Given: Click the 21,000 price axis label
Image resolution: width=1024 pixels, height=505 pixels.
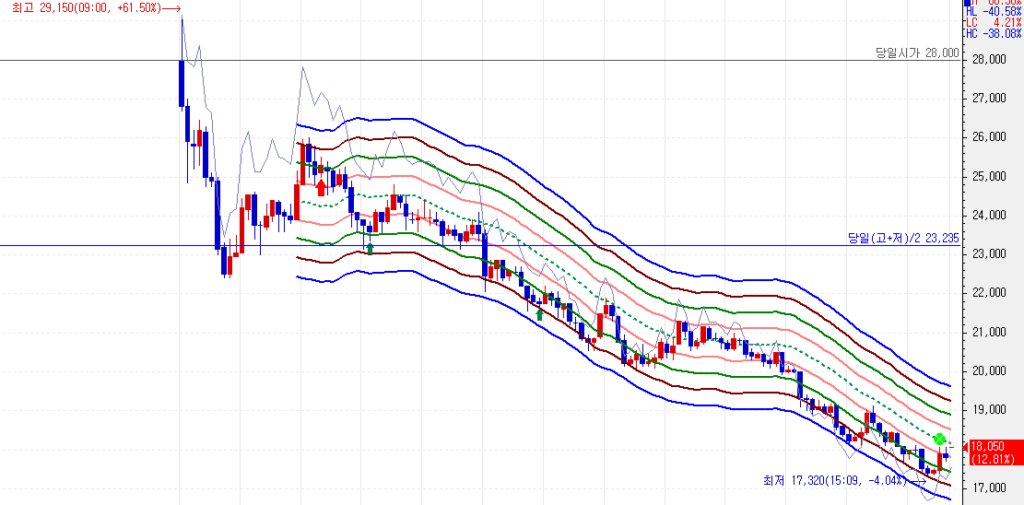Looking at the screenshot, I should pos(987,333).
